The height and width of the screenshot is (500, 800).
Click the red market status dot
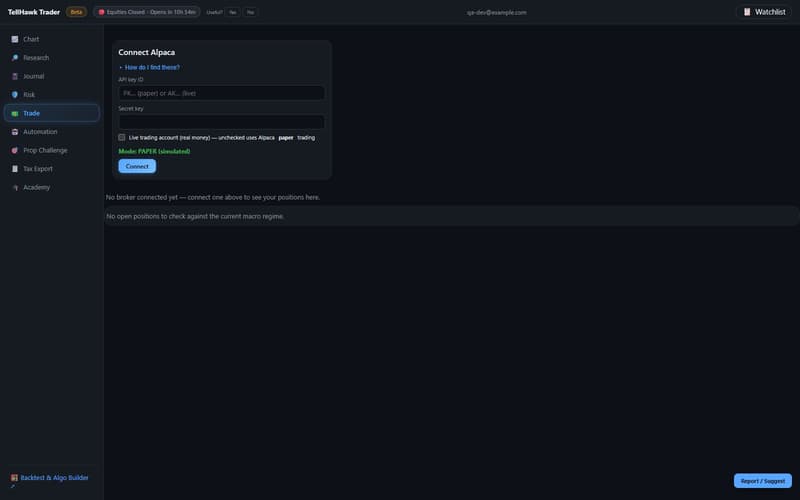(101, 12)
